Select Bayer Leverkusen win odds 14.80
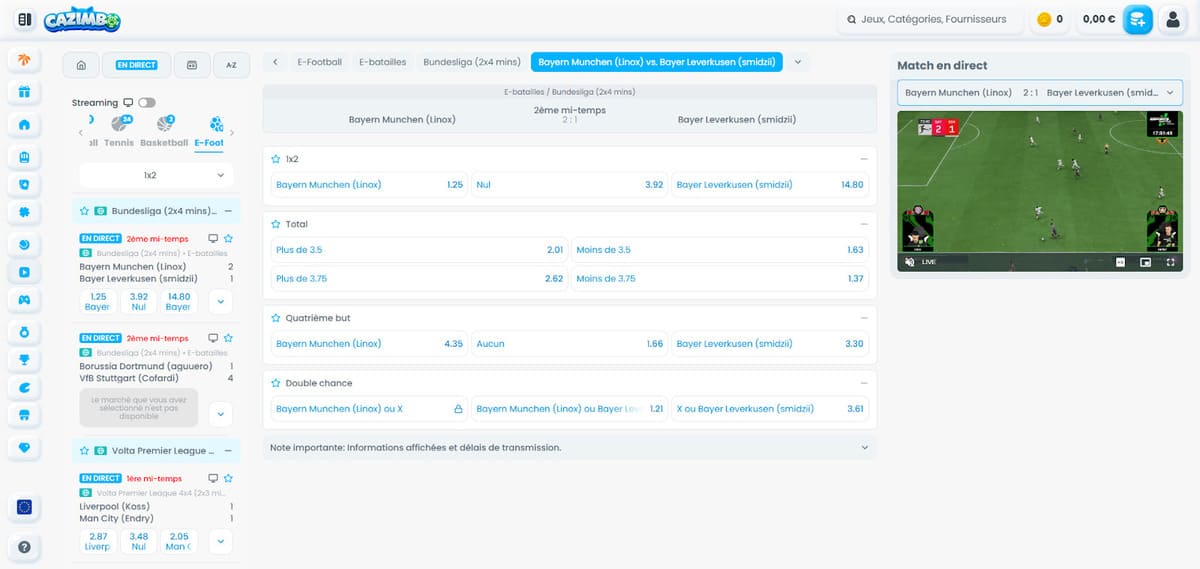 tap(769, 185)
